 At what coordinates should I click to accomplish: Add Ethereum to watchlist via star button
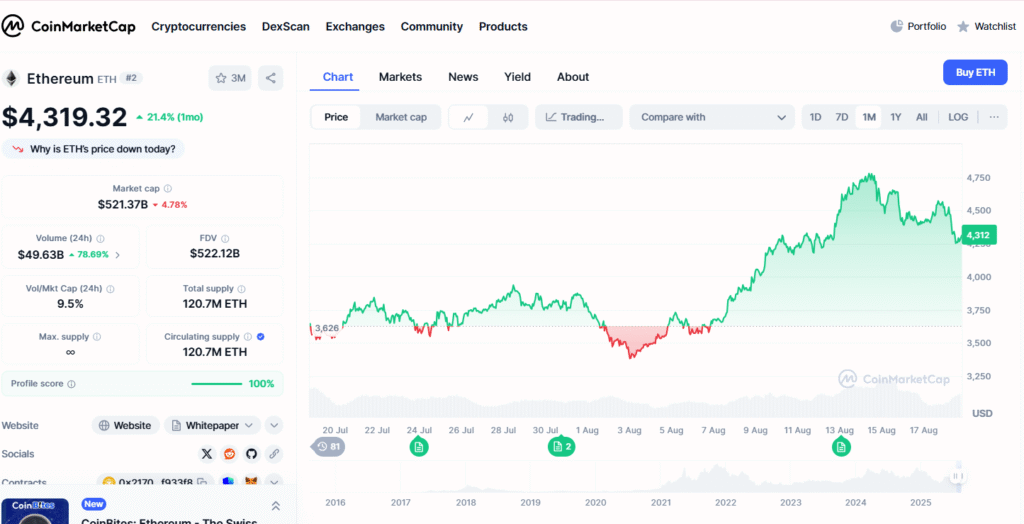click(231, 78)
